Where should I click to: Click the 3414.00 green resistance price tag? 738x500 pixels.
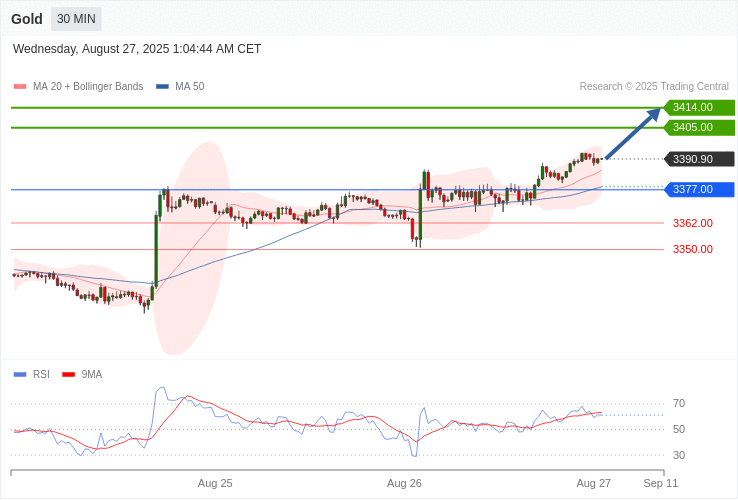pyautogui.click(x=698, y=107)
